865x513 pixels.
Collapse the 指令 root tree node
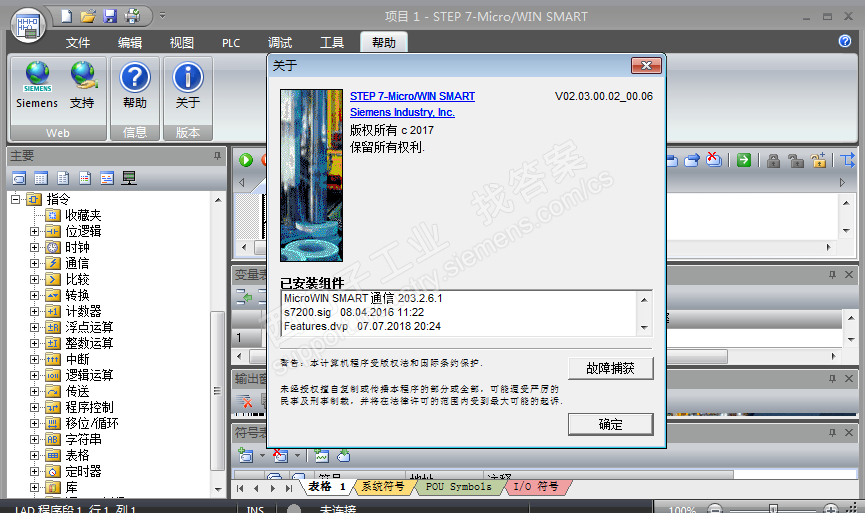pyautogui.click(x=15, y=199)
